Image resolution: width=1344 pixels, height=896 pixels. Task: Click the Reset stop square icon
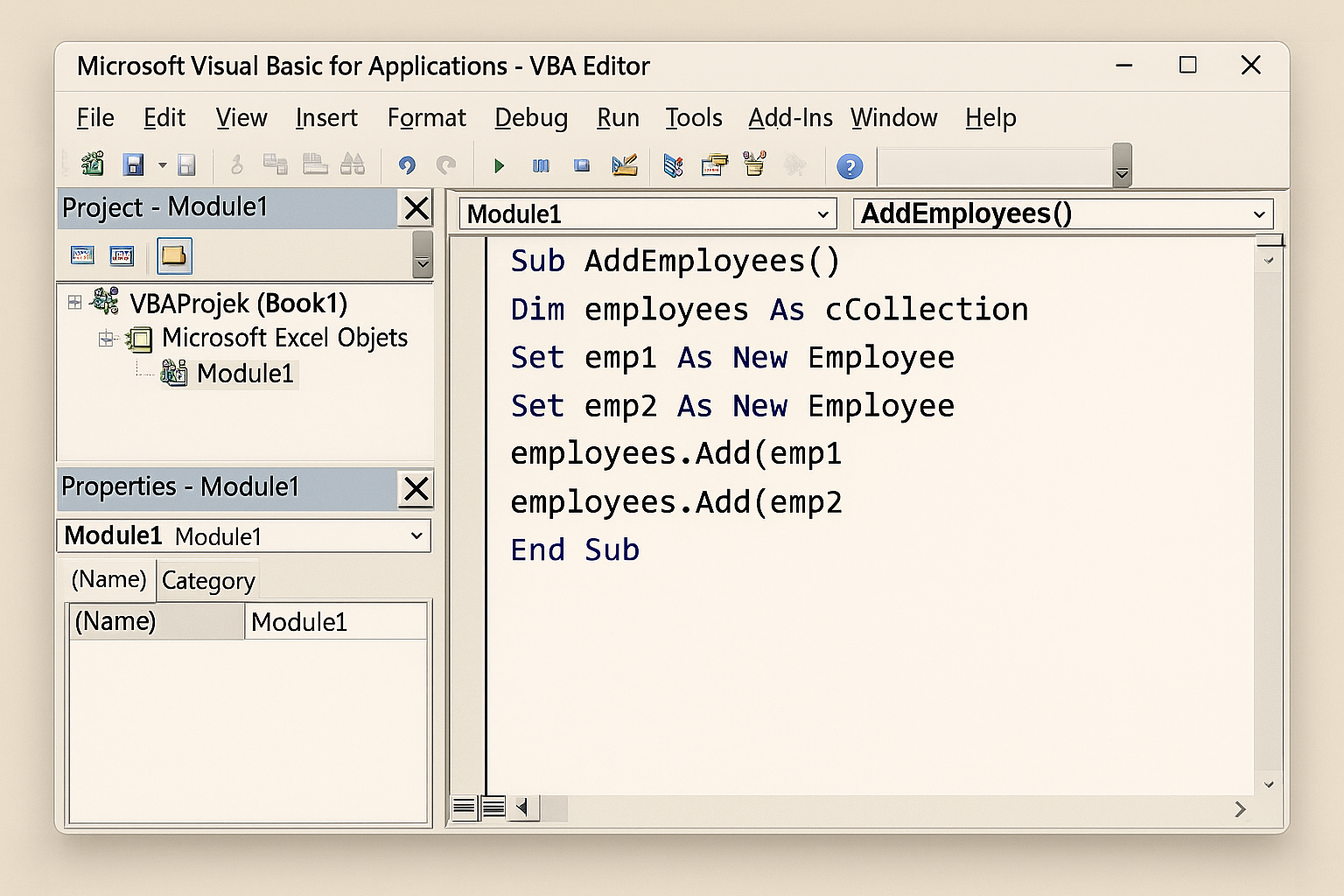click(x=582, y=165)
